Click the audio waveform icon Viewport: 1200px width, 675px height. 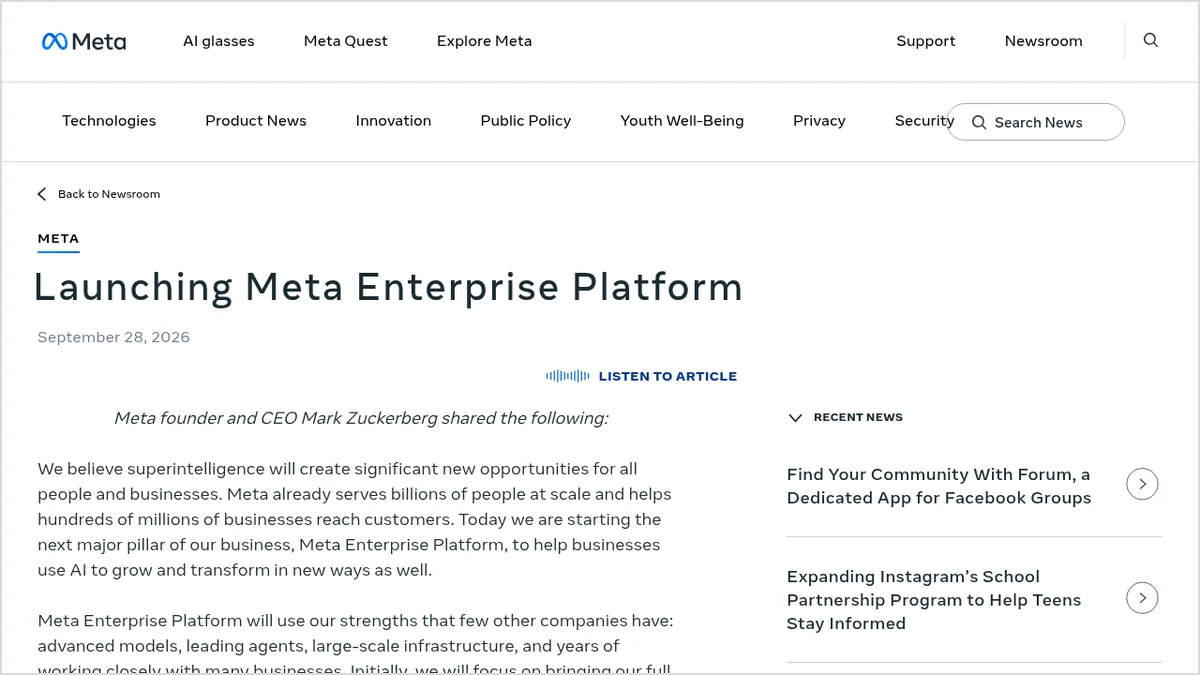click(567, 376)
